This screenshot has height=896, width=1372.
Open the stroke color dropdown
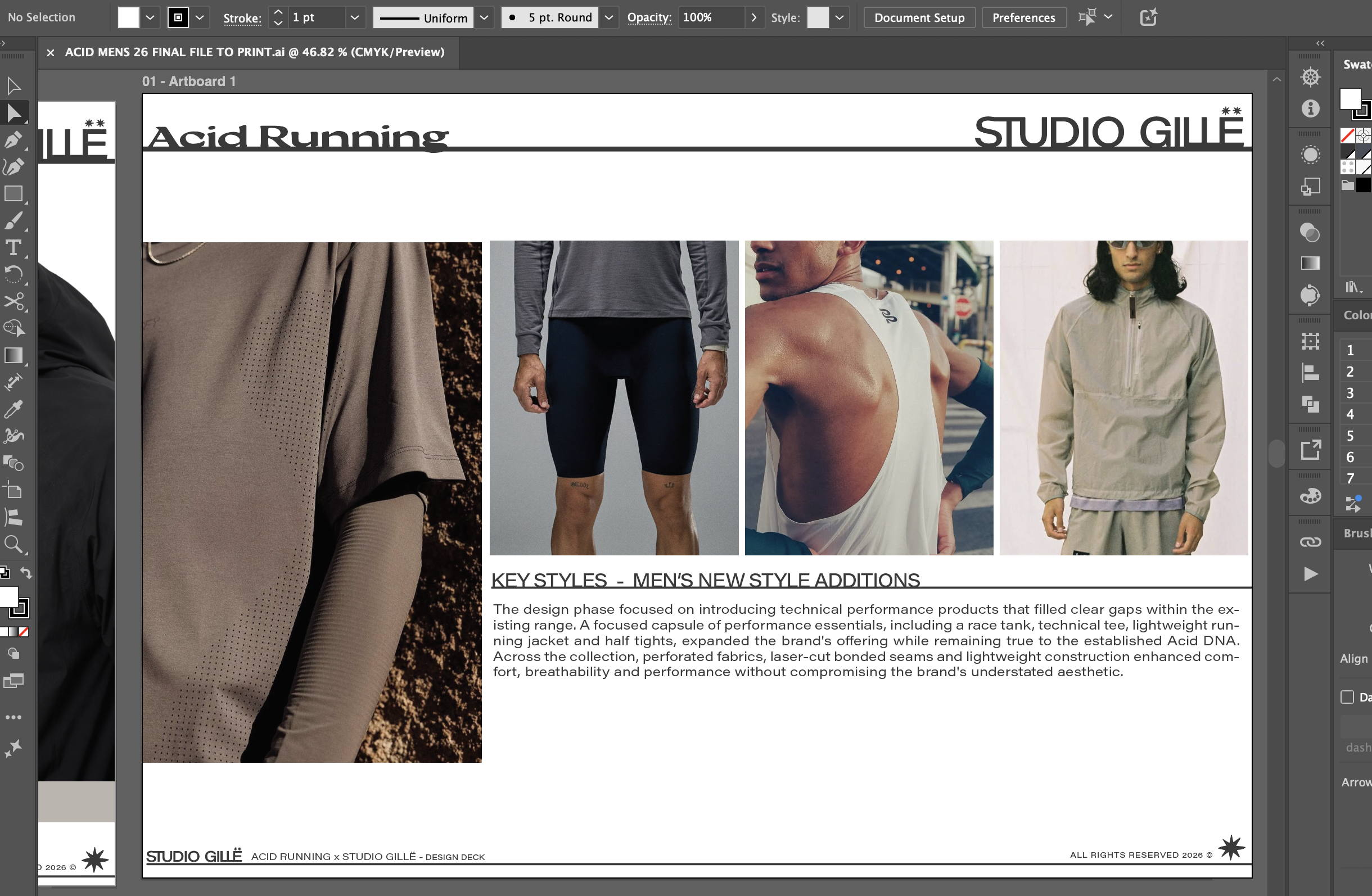pos(200,17)
